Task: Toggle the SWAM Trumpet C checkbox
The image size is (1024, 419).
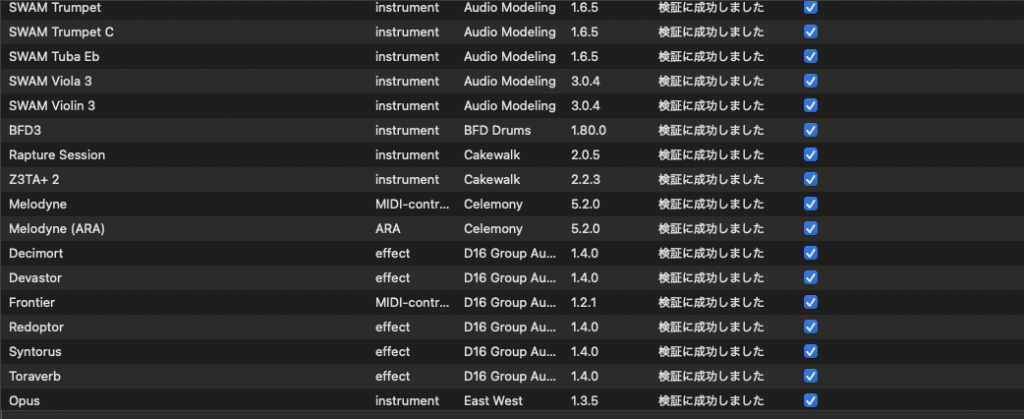Action: (x=810, y=31)
